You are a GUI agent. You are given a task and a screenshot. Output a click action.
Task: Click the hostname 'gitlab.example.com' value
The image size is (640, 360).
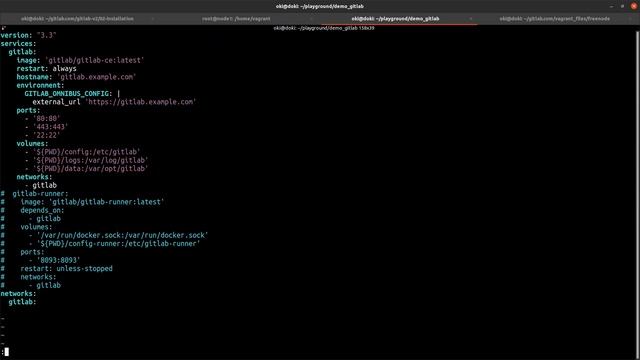96,77
